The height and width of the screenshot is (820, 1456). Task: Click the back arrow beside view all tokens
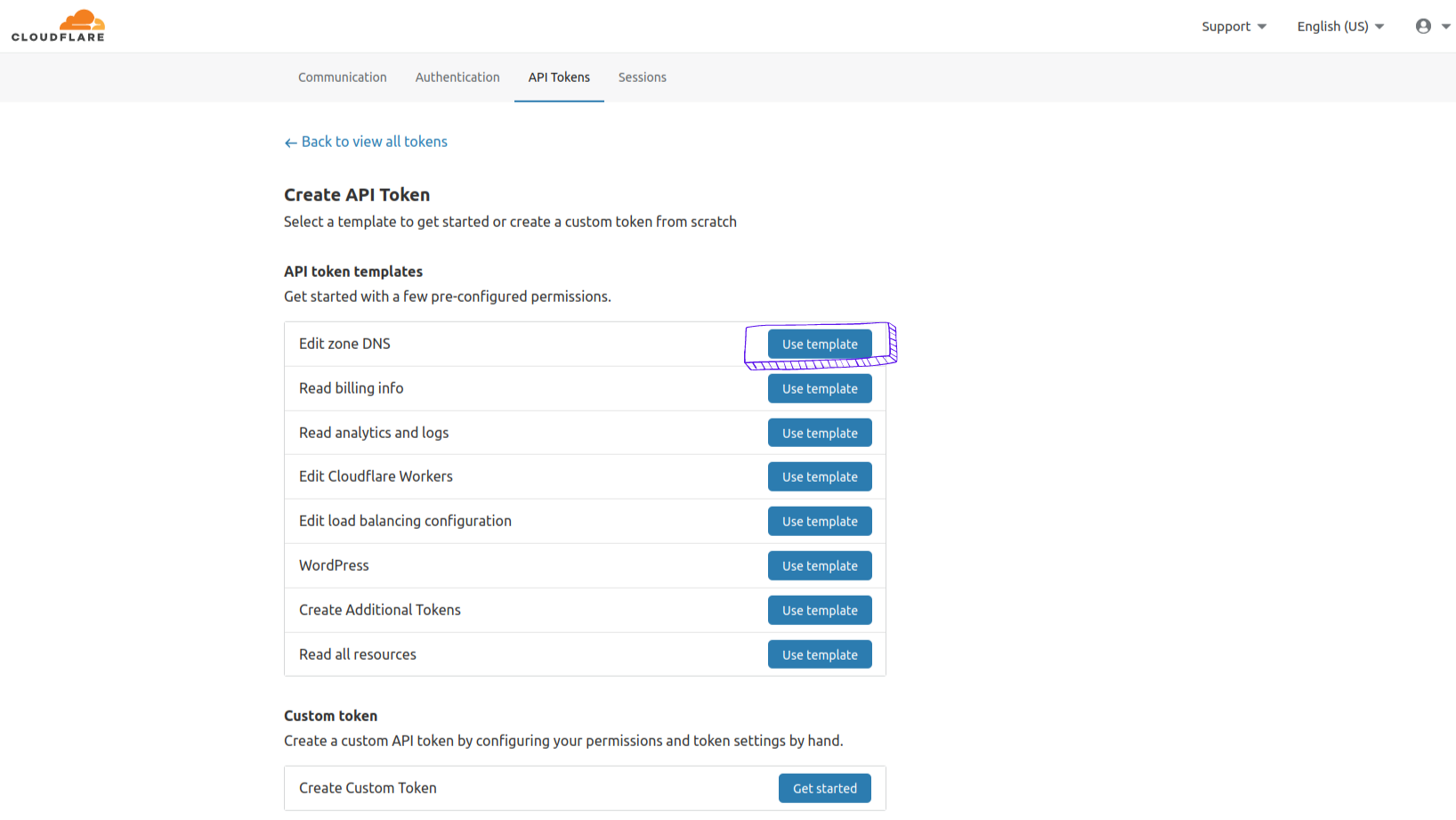[290, 142]
